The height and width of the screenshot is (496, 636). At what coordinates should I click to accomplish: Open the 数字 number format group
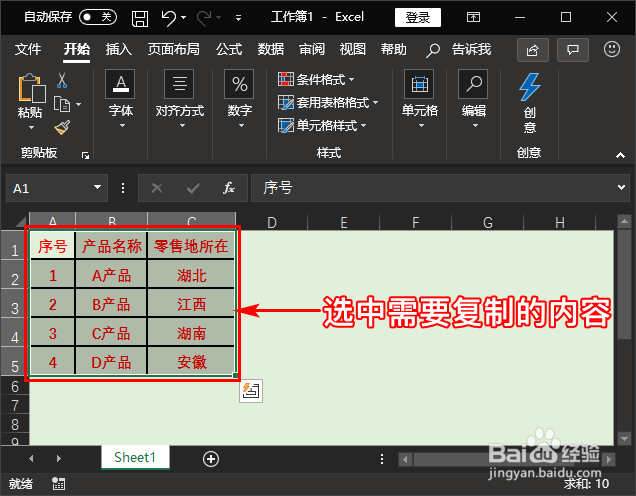pos(239,100)
